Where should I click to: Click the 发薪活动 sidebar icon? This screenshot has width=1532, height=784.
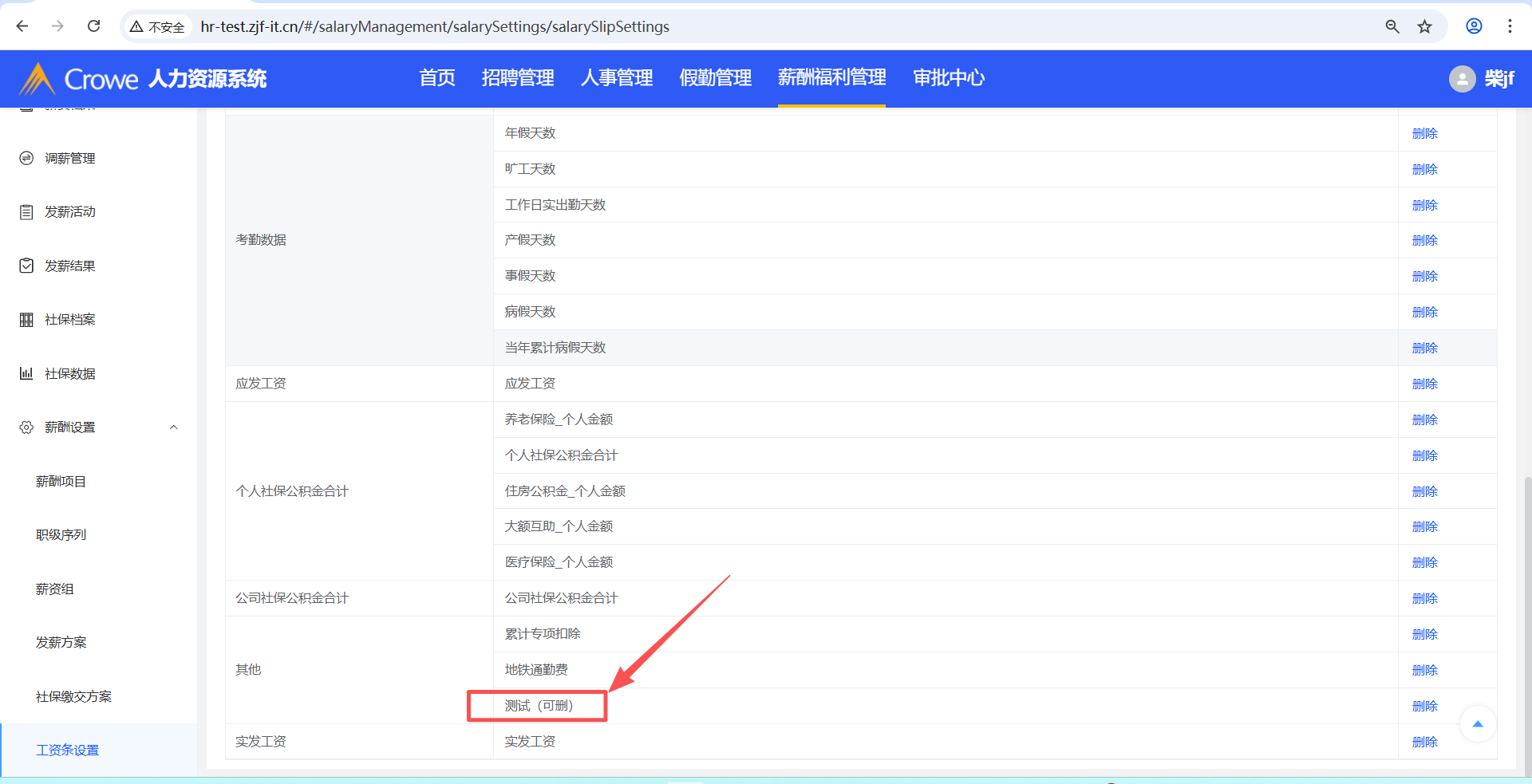tap(26, 212)
